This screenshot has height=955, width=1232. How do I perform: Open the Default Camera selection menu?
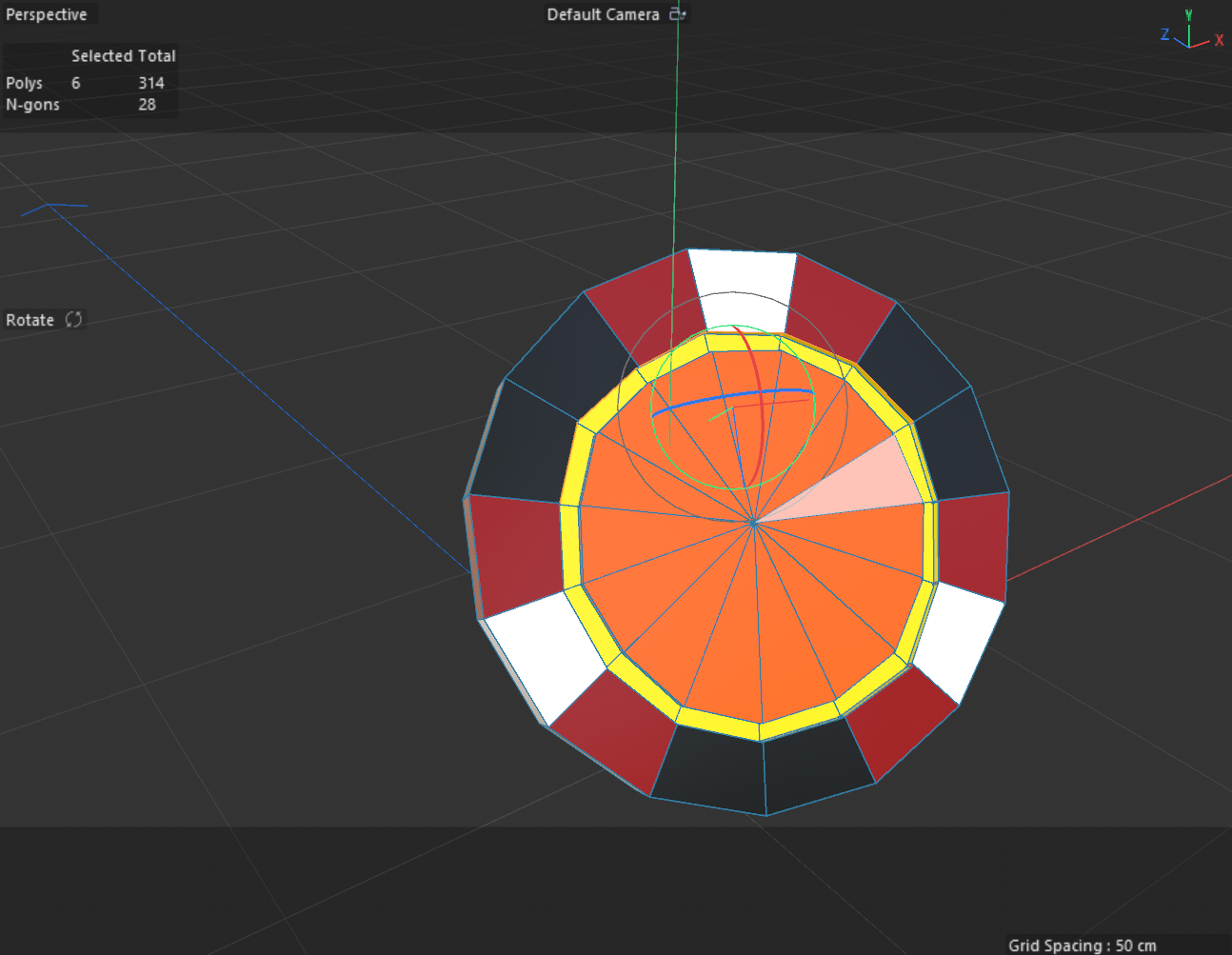[x=602, y=14]
